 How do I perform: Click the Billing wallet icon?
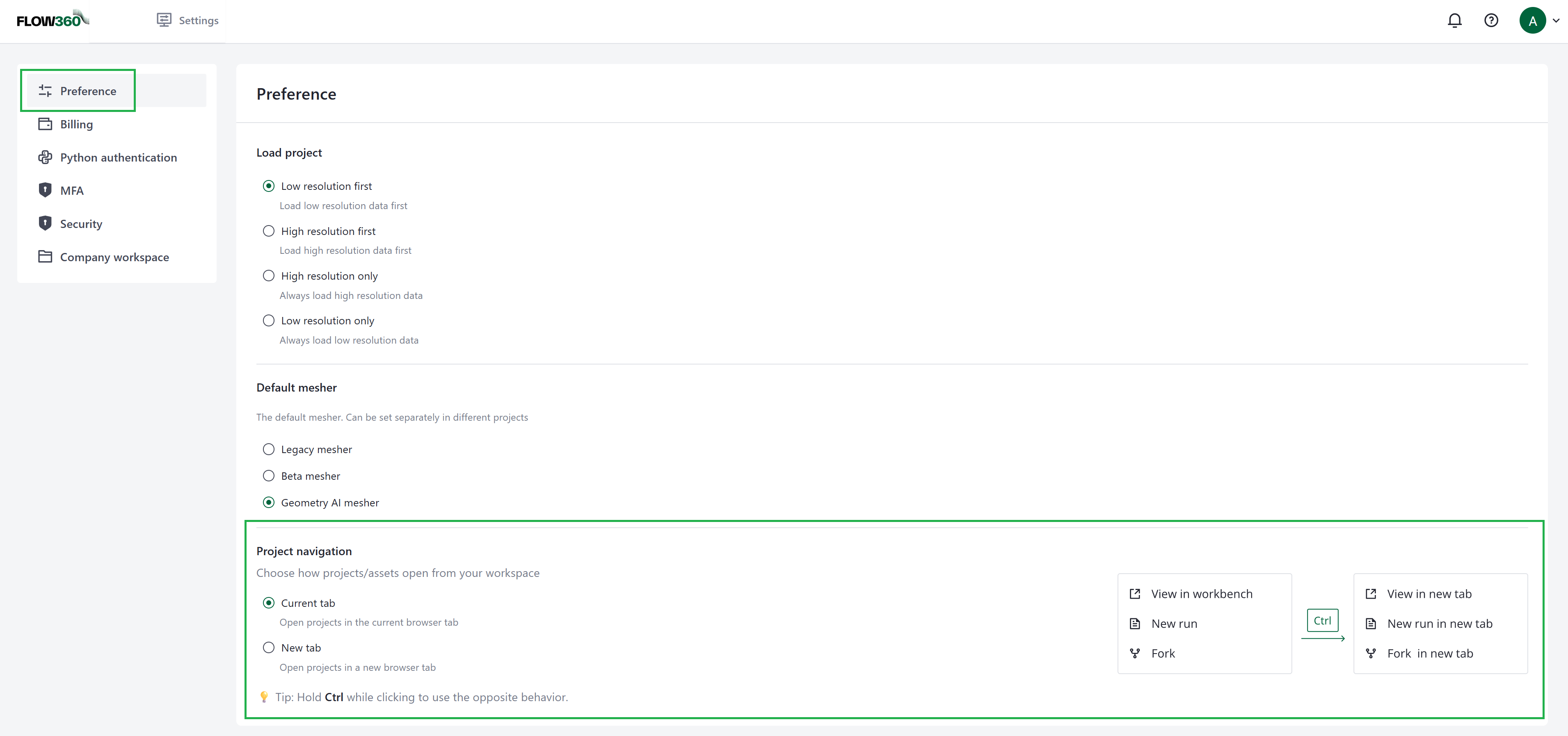[45, 124]
